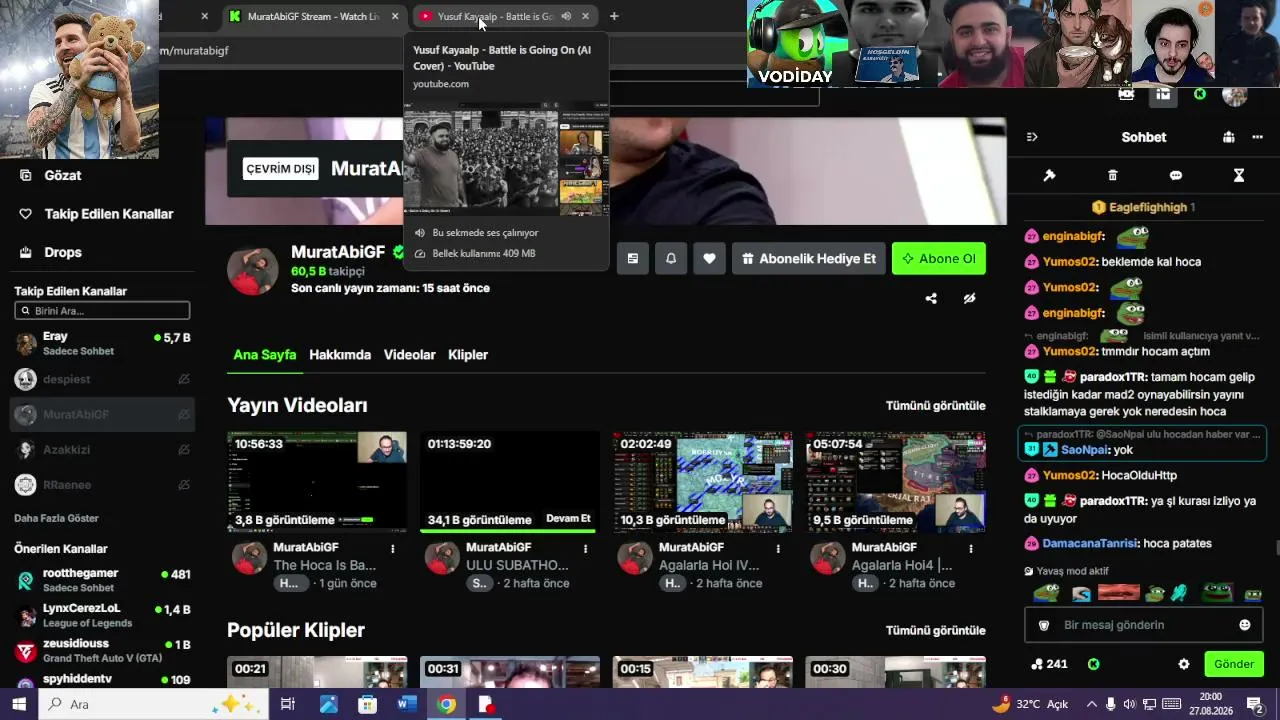Open options menu for Agalarla Hoi4 video
Screen dimensions: 1280x720
pyautogui.click(x=971, y=549)
